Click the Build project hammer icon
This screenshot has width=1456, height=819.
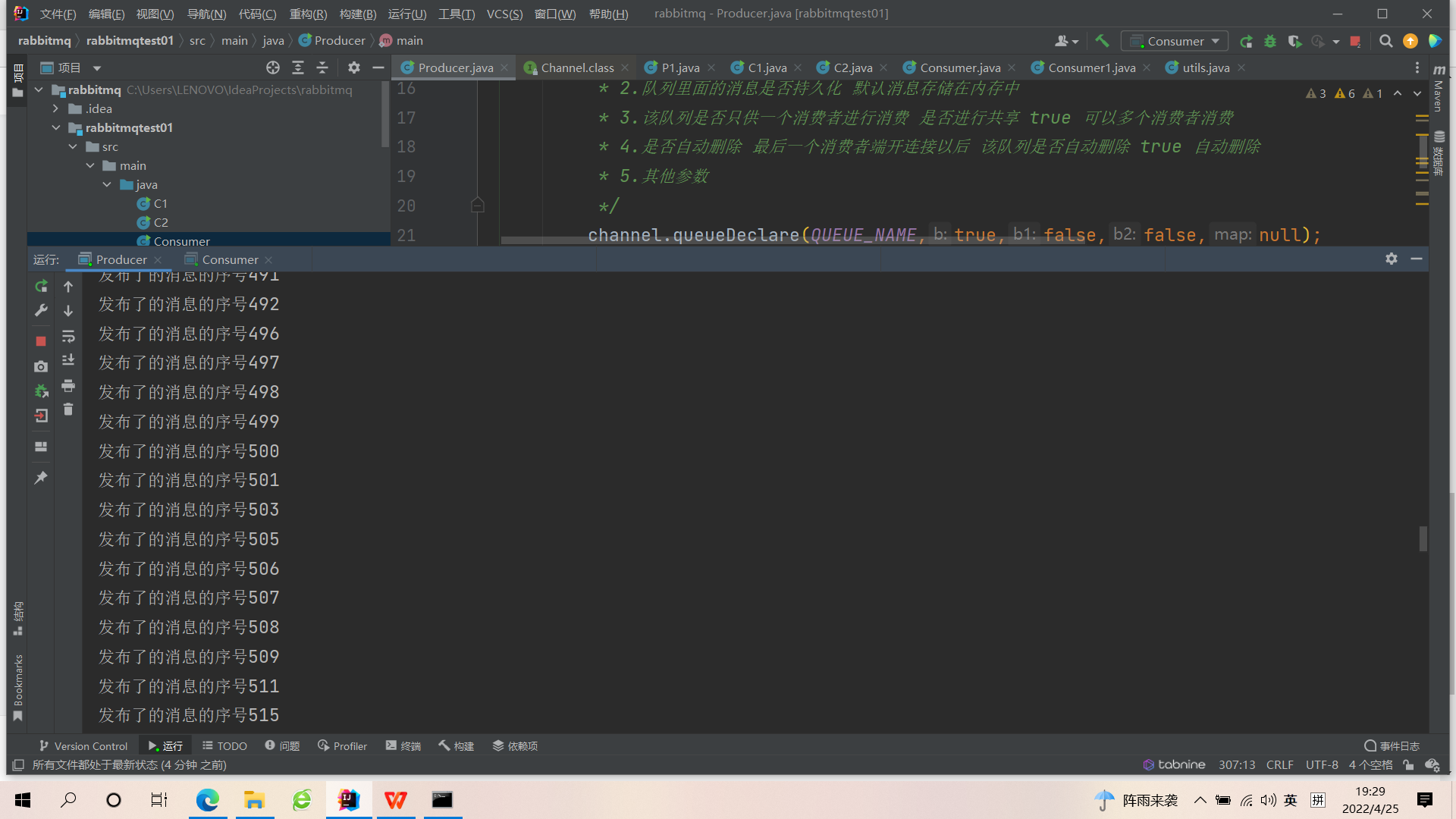[1102, 41]
